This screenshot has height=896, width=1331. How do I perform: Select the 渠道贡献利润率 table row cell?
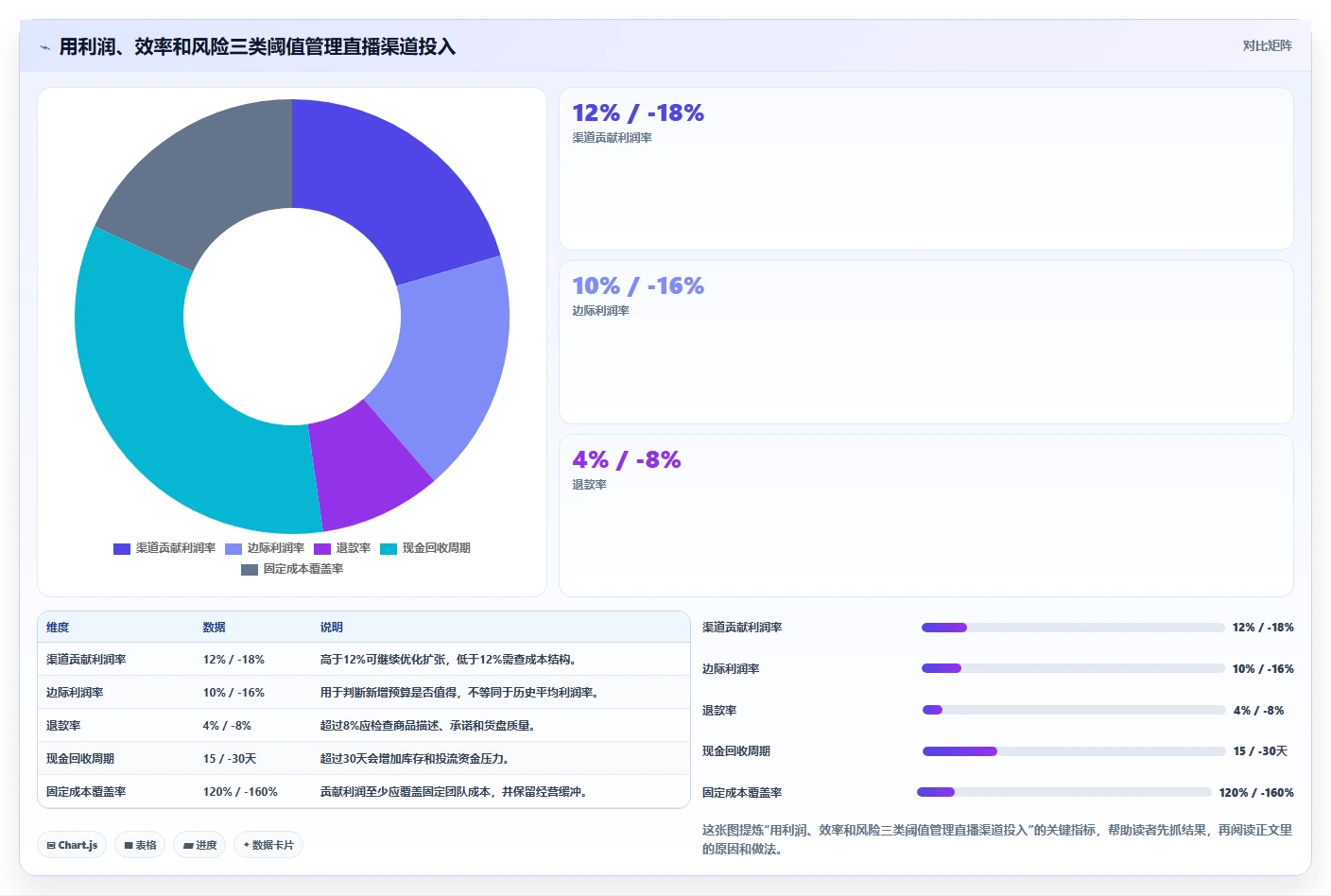click(86, 660)
